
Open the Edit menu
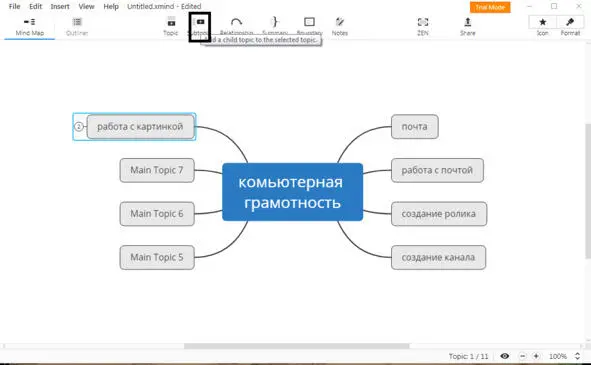tap(35, 6)
